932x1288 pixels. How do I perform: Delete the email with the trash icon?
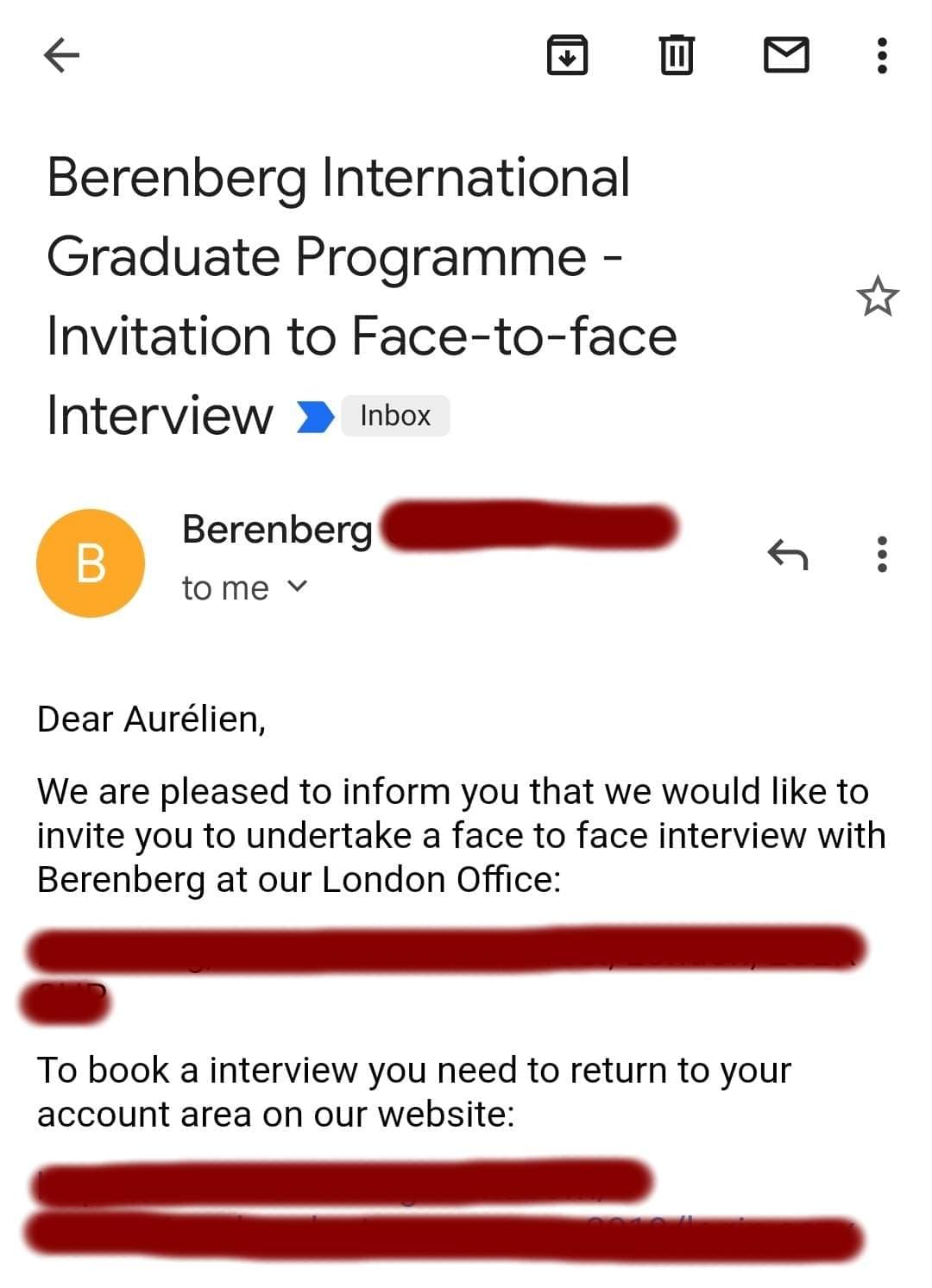677,56
